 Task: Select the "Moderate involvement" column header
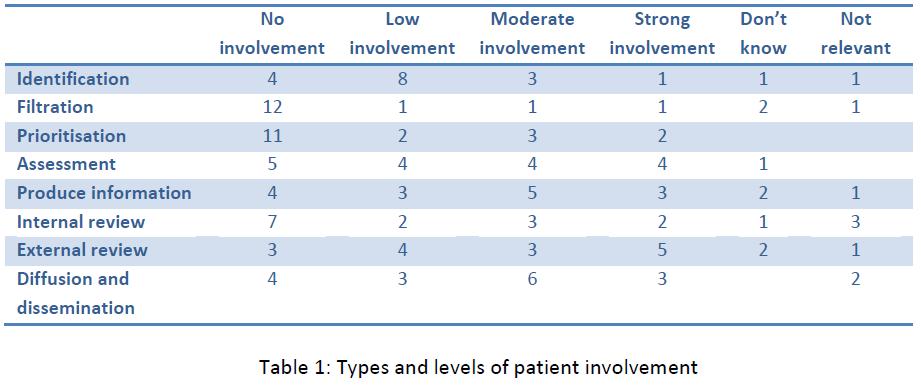coord(532,33)
